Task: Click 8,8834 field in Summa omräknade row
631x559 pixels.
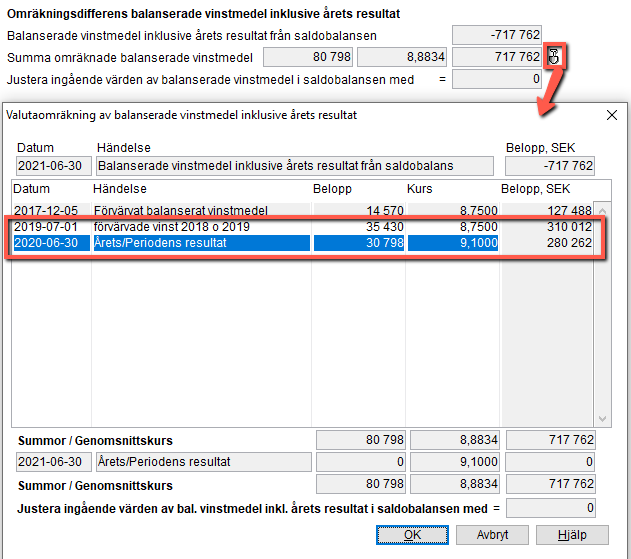Action: pyautogui.click(x=402, y=57)
